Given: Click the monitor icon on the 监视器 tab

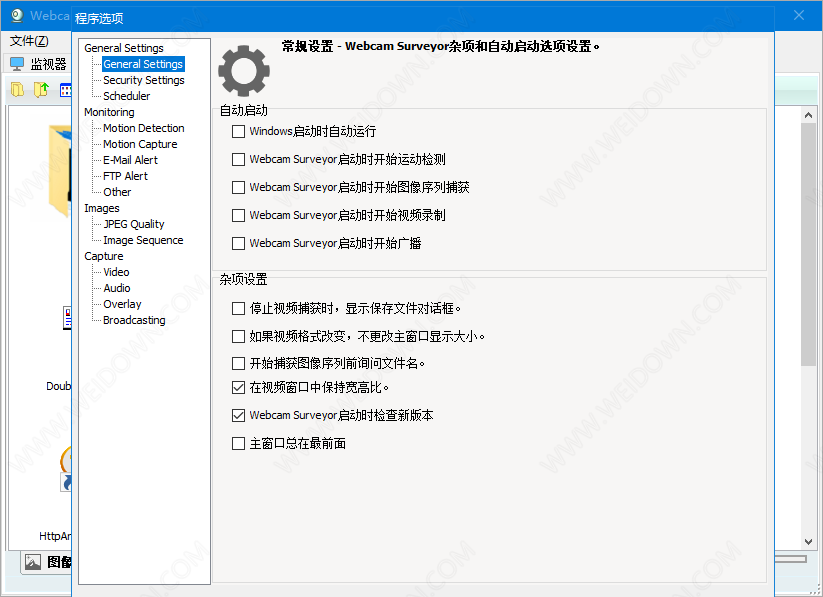Looking at the screenshot, I should tap(17, 64).
